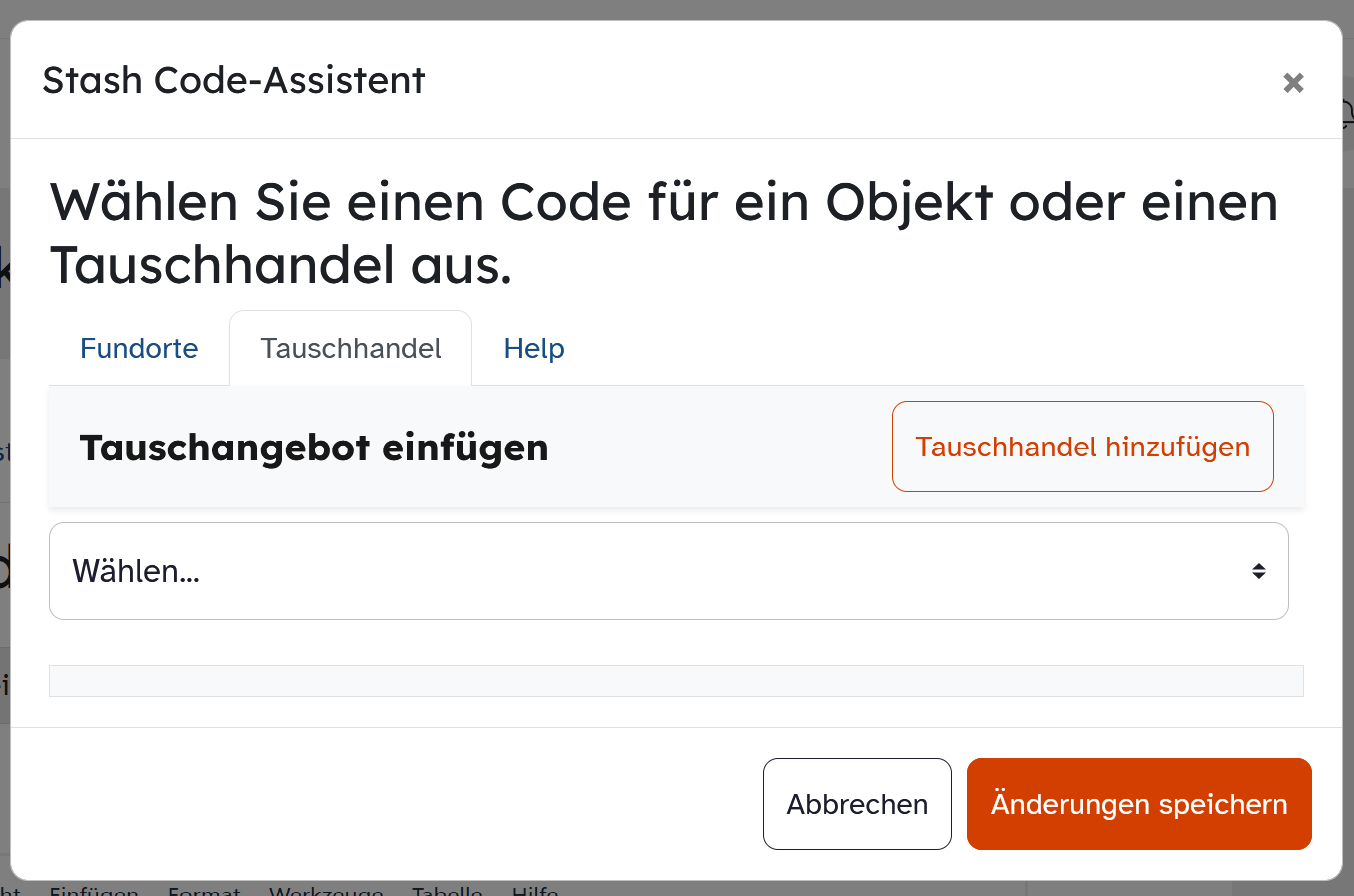Close the Stash Code-Assistent dialog with X
This screenshot has height=896, width=1354.
(1293, 82)
